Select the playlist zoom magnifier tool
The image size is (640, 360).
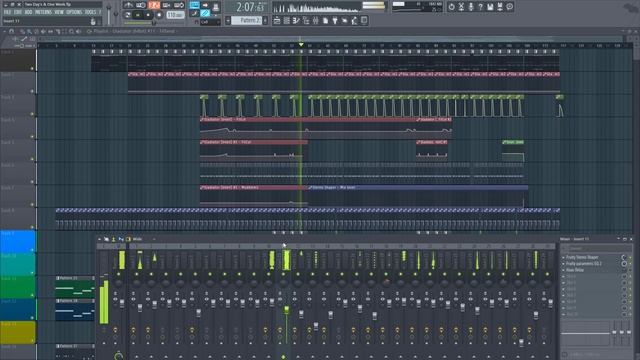(71, 31)
